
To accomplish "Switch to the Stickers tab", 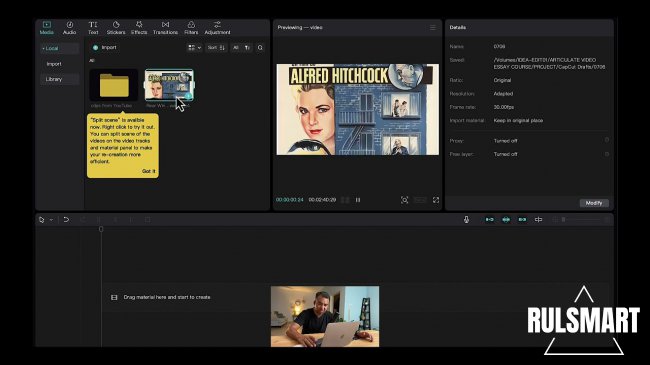I will tap(116, 28).
